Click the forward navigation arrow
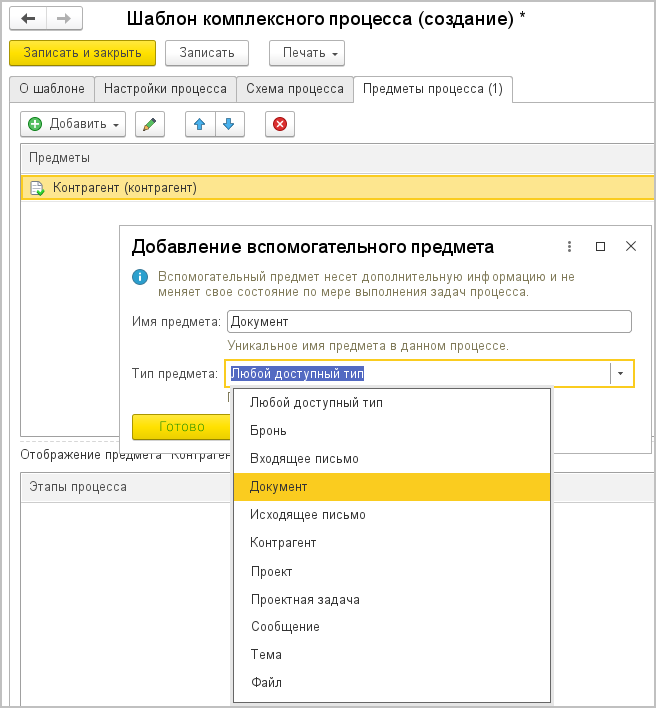 click(63, 19)
